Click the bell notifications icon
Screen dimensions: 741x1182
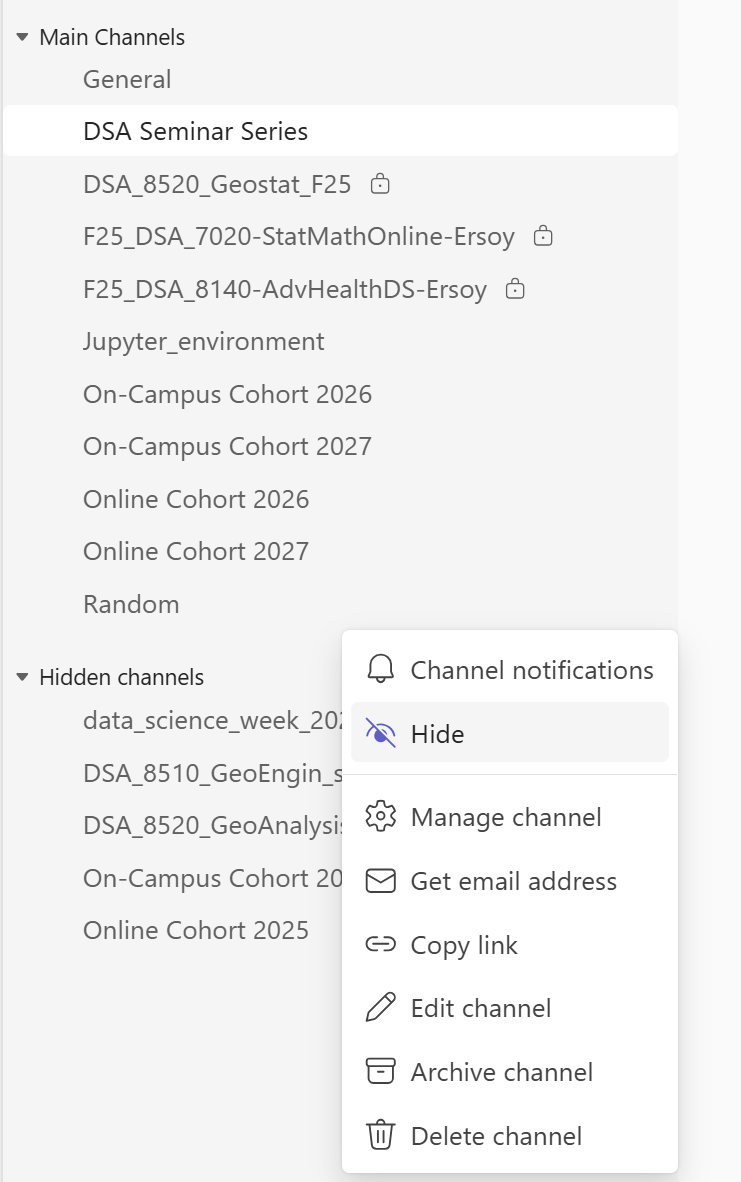[381, 669]
